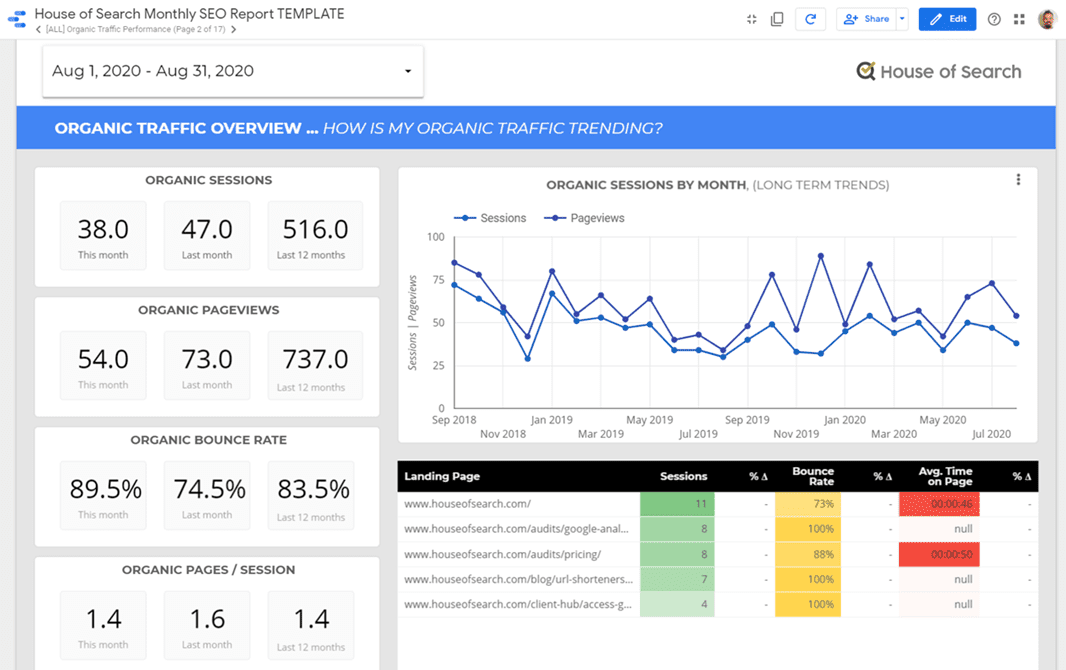Open the Google apps grid icon
1066x670 pixels.
pos(1018,19)
